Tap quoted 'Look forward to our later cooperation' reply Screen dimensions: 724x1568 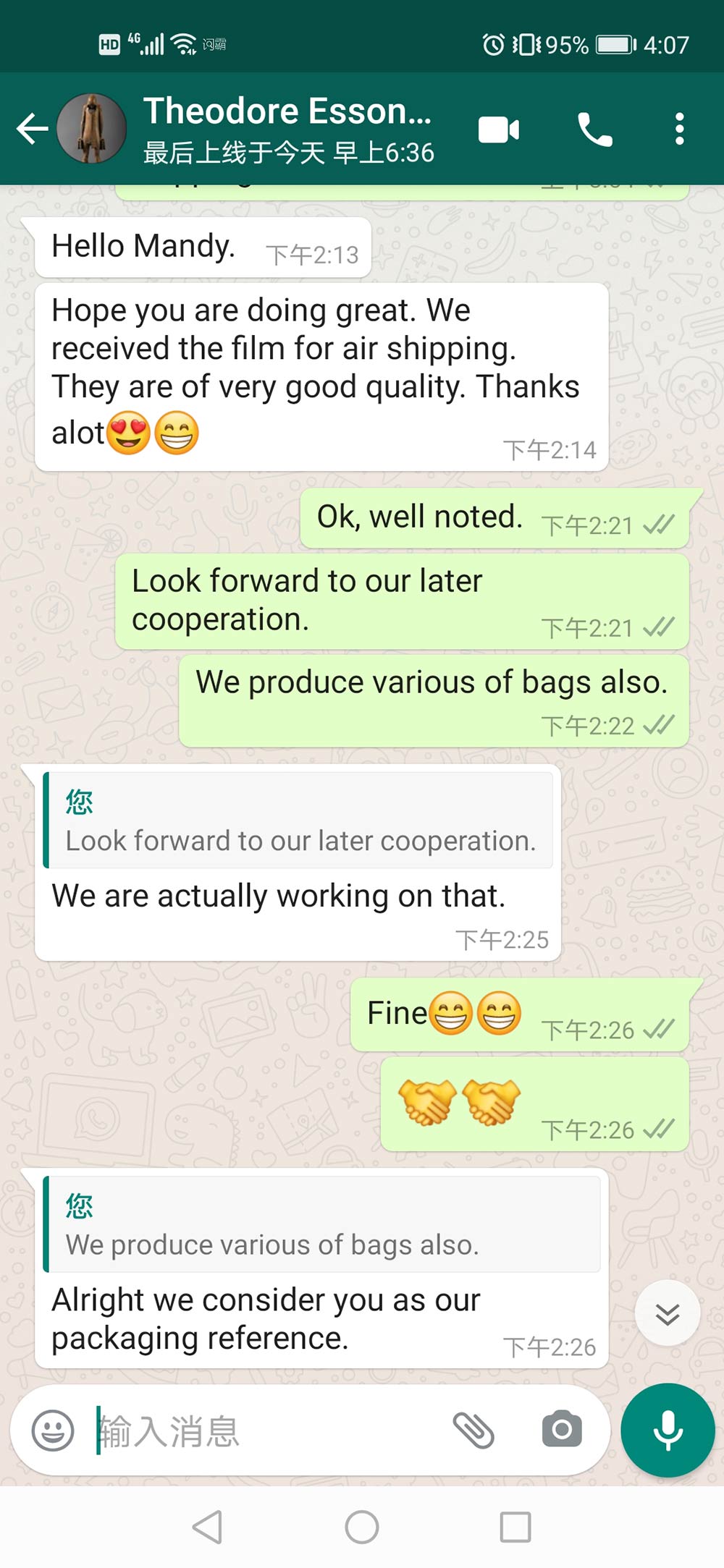point(298,820)
